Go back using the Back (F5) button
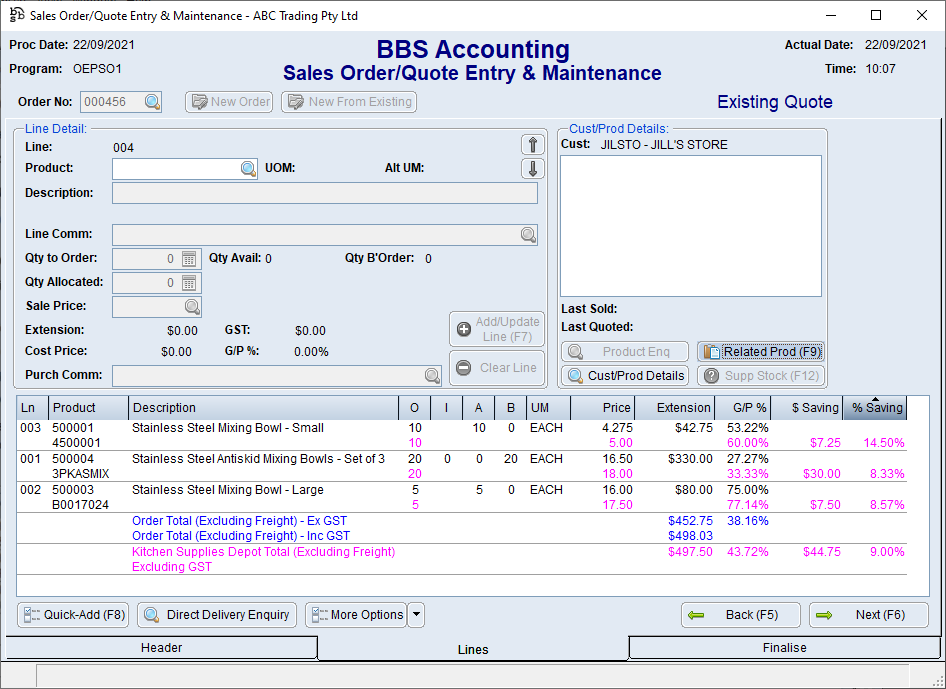 [741, 615]
